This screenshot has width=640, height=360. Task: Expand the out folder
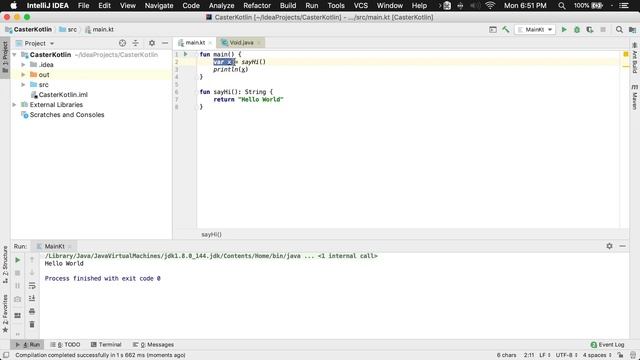23,75
